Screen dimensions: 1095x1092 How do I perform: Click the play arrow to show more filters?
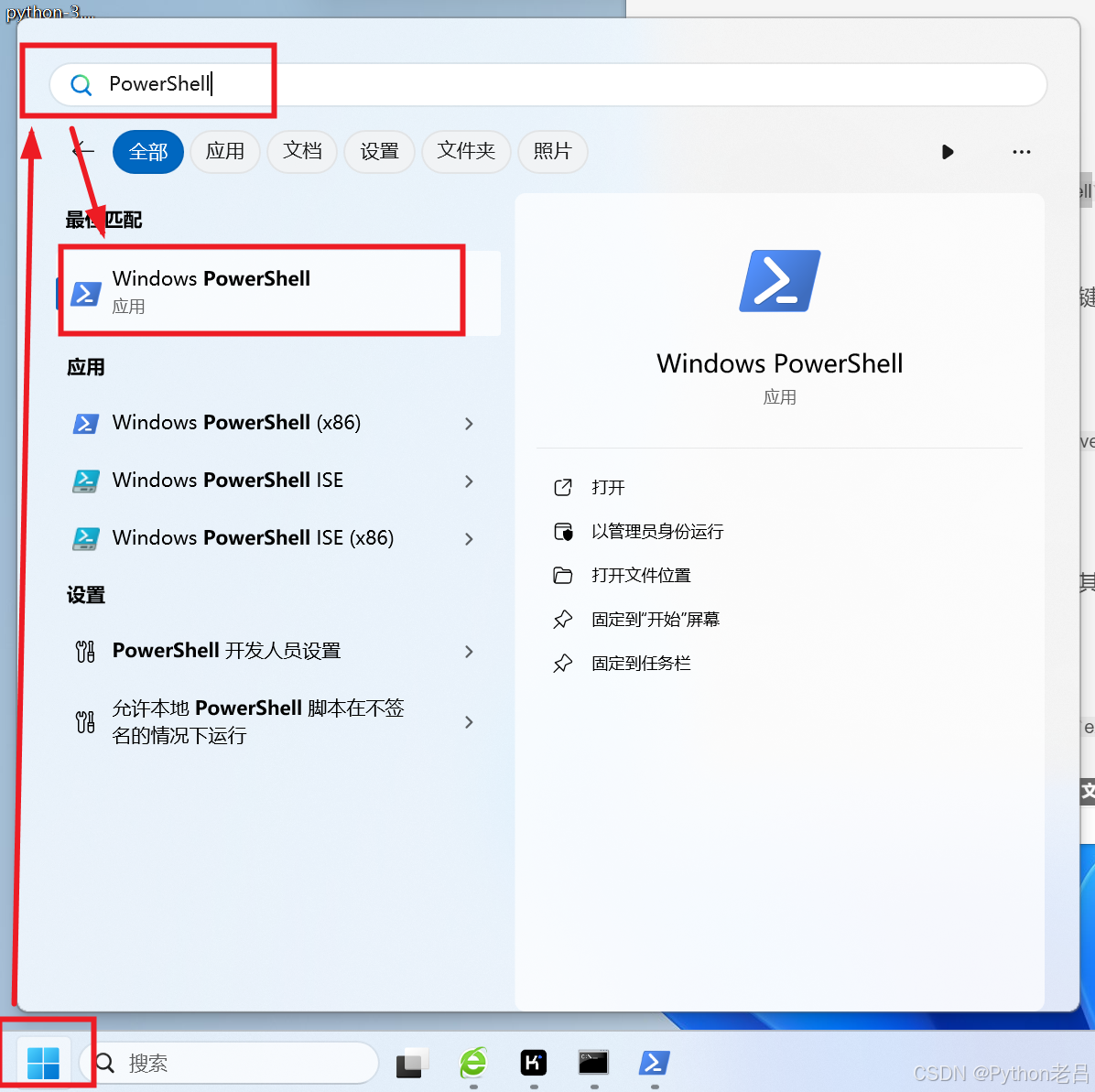pyautogui.click(x=947, y=152)
